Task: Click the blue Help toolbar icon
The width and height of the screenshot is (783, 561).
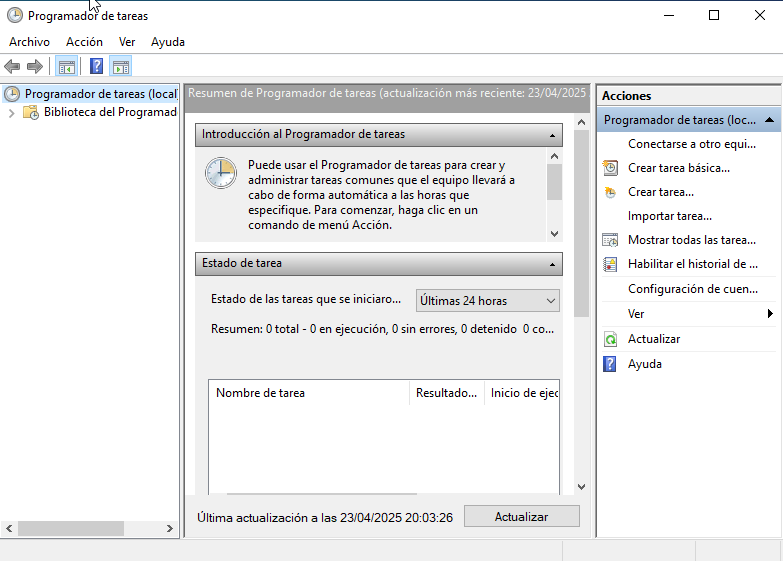Action: (96, 67)
